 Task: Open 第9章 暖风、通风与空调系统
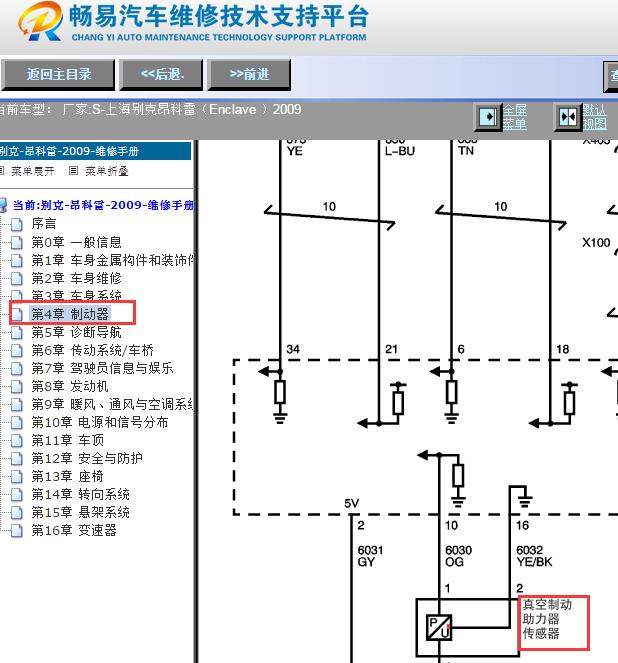112,405
